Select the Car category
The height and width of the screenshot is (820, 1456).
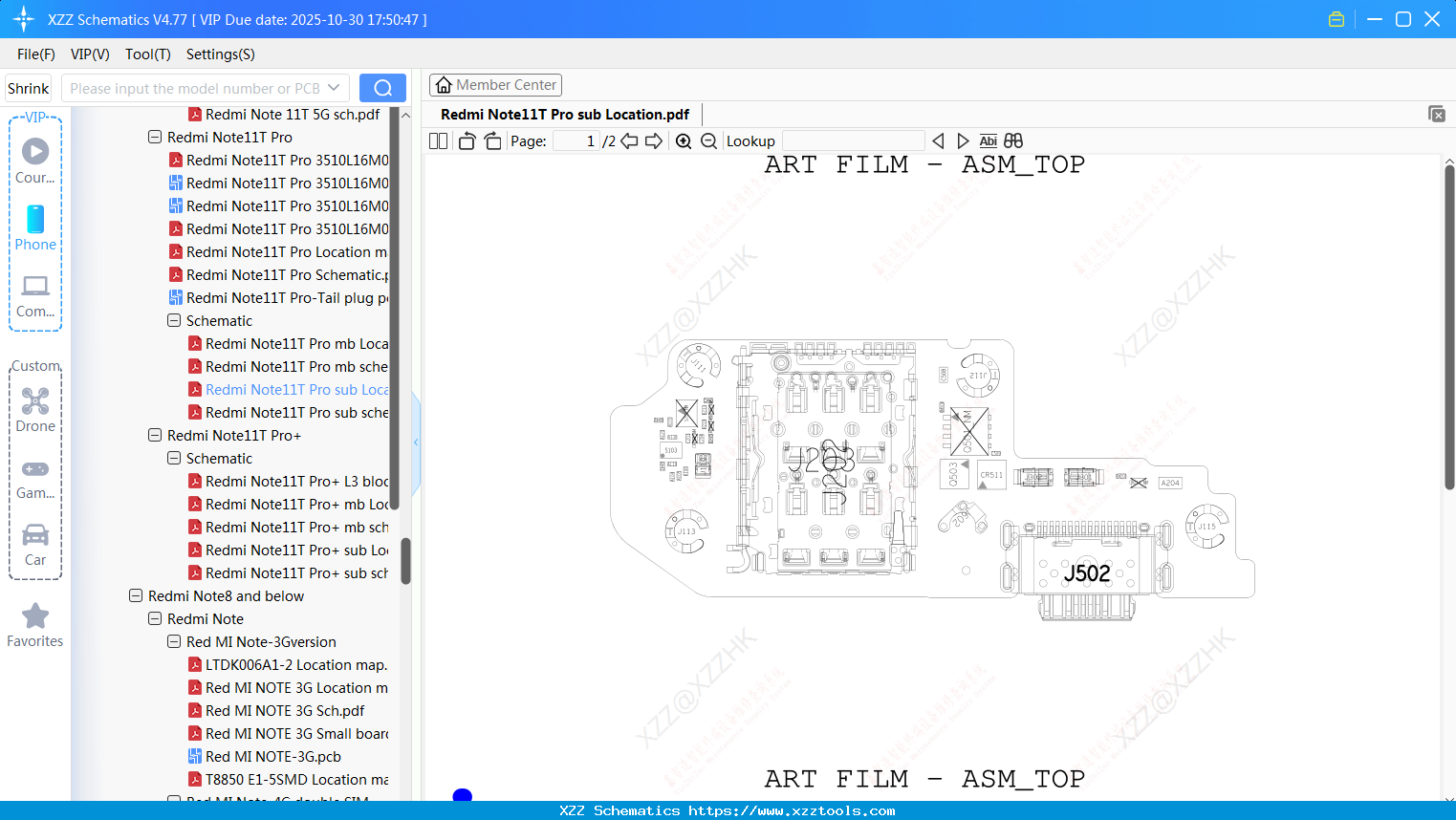pyautogui.click(x=35, y=545)
